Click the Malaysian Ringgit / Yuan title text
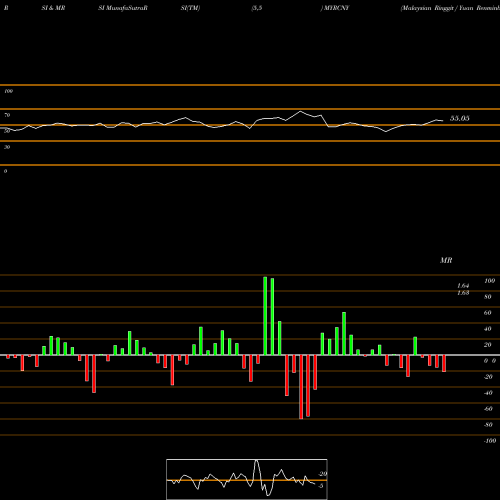The height and width of the screenshot is (500, 500). [450, 8]
